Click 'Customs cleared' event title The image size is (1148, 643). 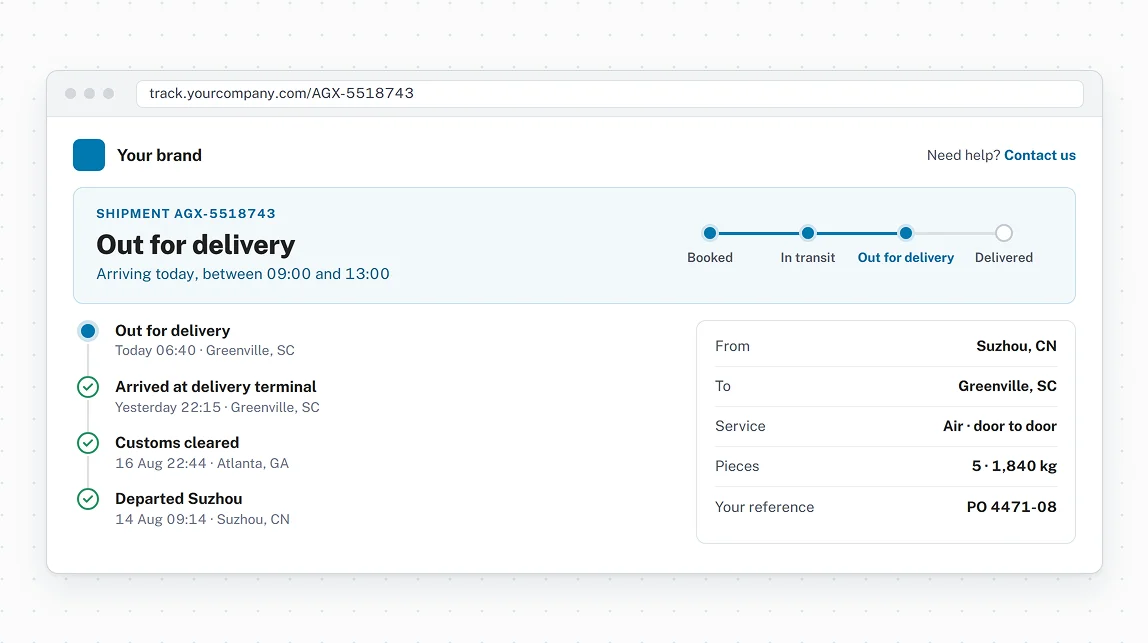[x=177, y=443]
